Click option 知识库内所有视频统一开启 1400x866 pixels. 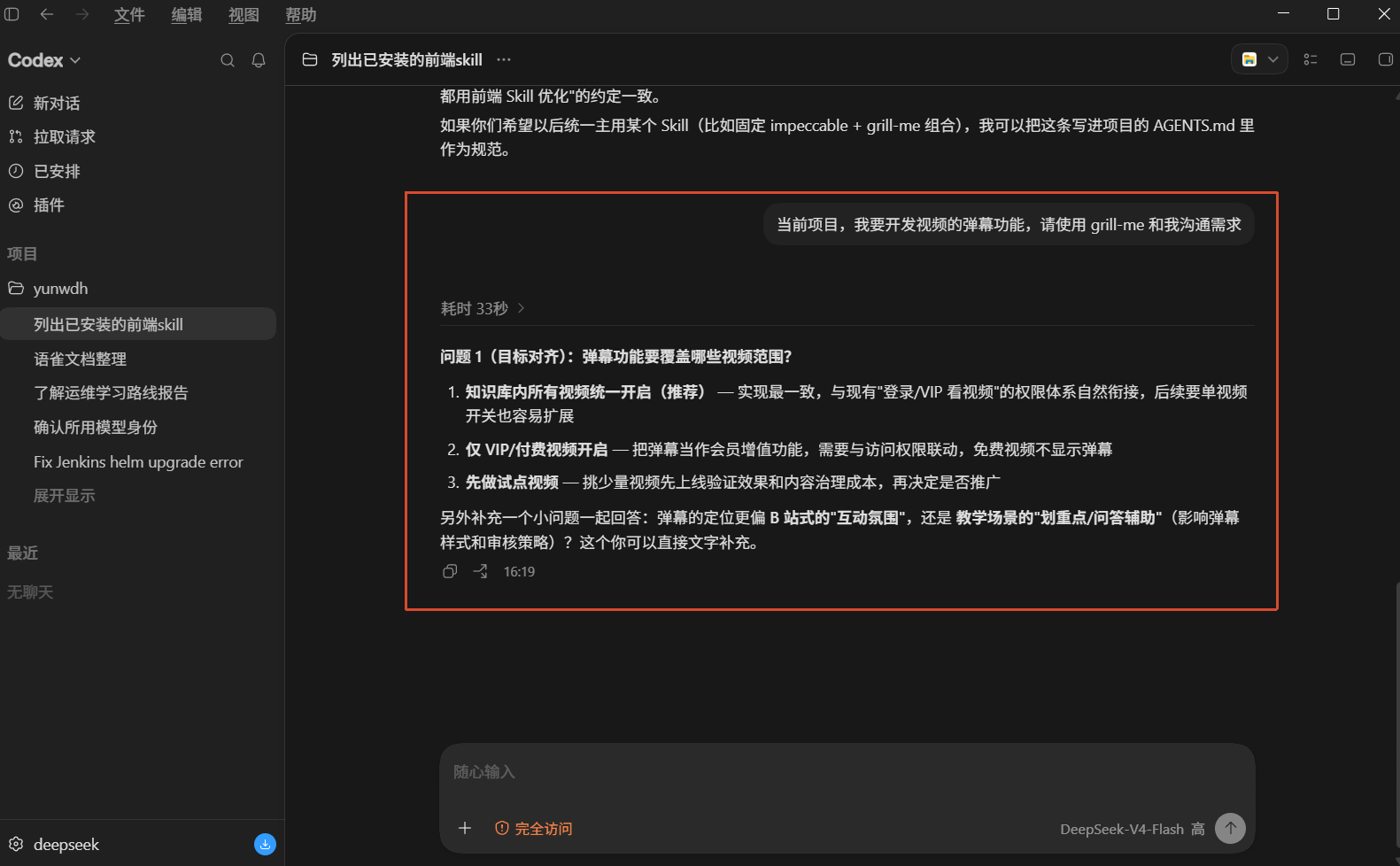pos(586,392)
